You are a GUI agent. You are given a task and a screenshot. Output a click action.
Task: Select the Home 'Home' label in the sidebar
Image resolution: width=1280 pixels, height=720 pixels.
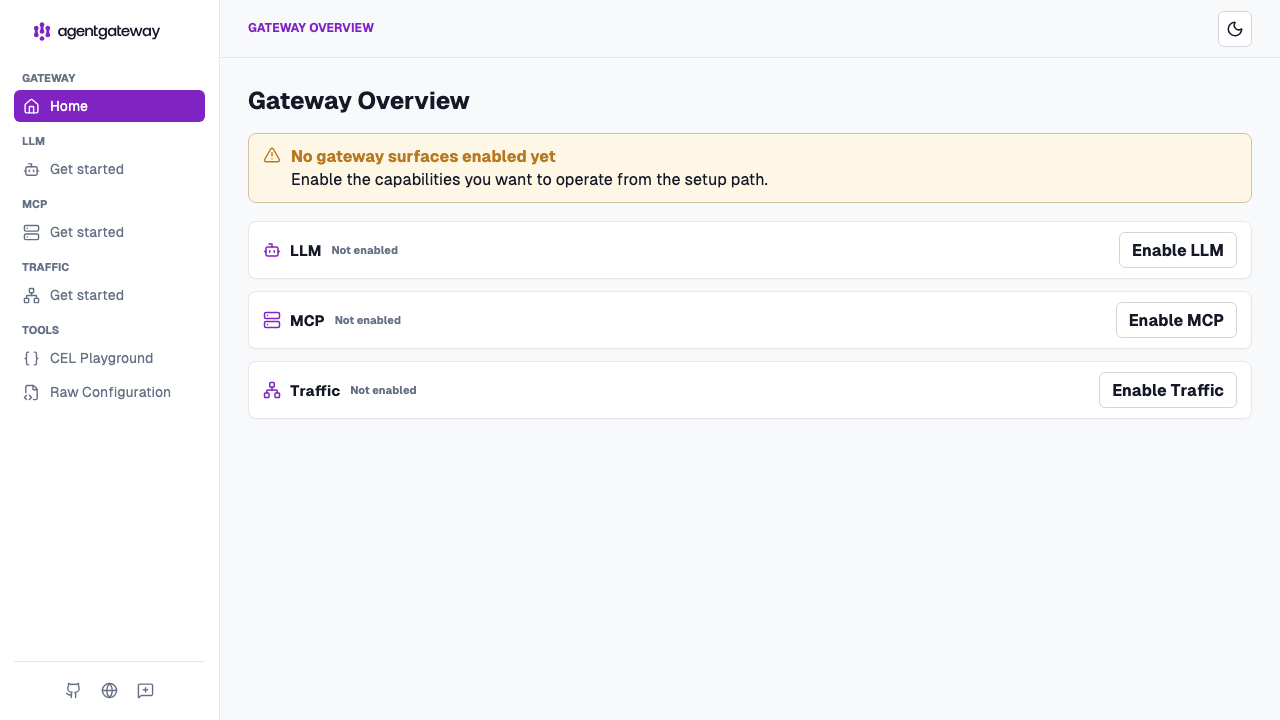pos(69,106)
